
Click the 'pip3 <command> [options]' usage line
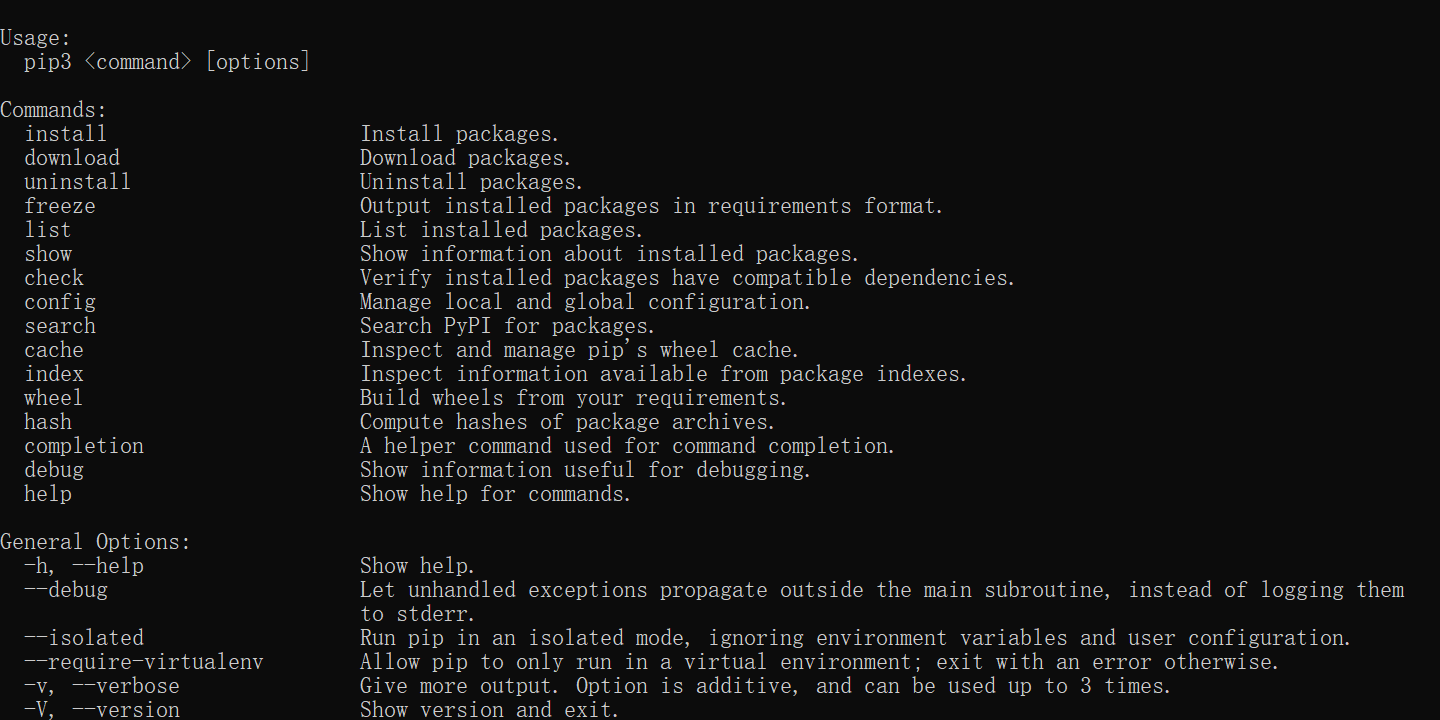[x=167, y=62]
